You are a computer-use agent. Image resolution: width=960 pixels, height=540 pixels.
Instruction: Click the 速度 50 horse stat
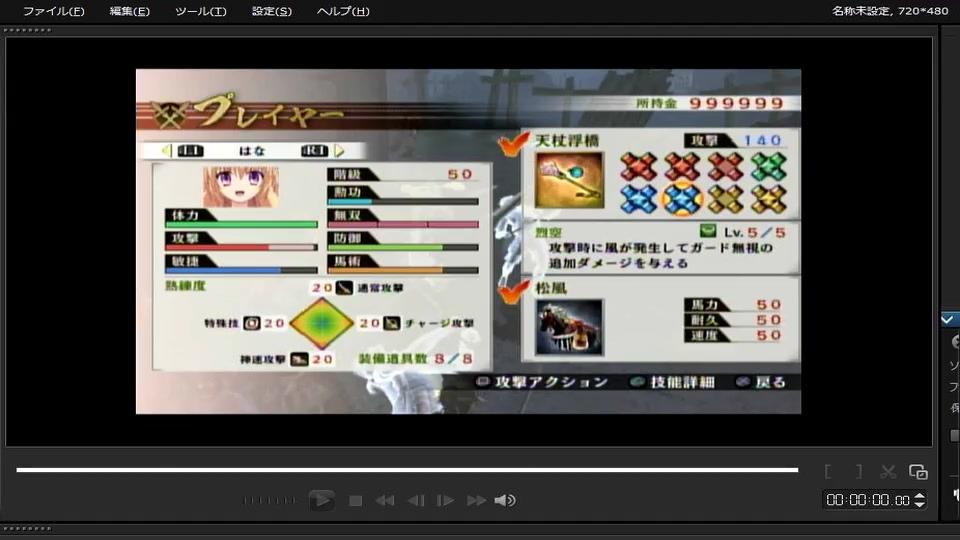point(733,335)
